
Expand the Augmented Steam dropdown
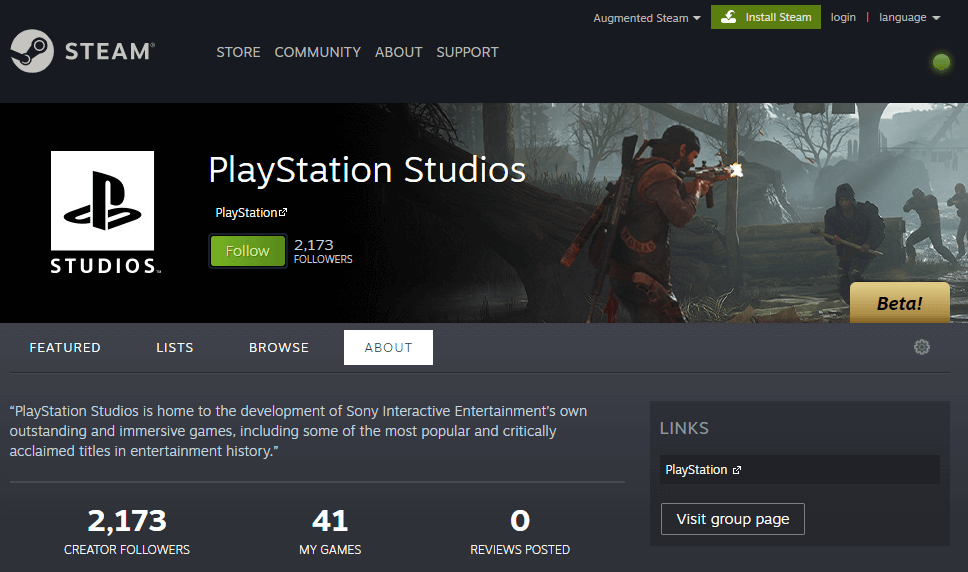point(646,18)
